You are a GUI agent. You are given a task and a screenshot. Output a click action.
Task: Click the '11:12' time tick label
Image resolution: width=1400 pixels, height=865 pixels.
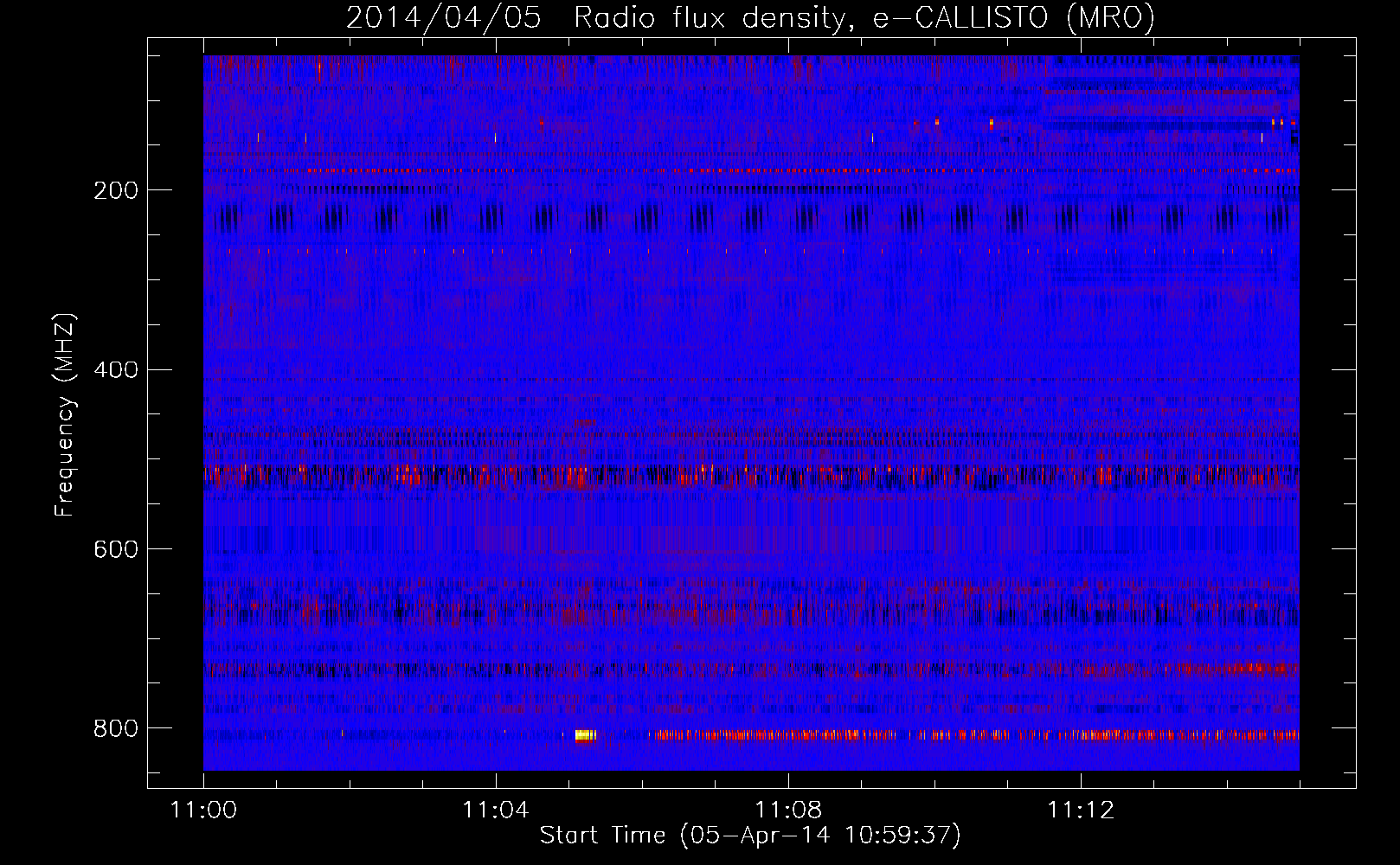click(1081, 810)
